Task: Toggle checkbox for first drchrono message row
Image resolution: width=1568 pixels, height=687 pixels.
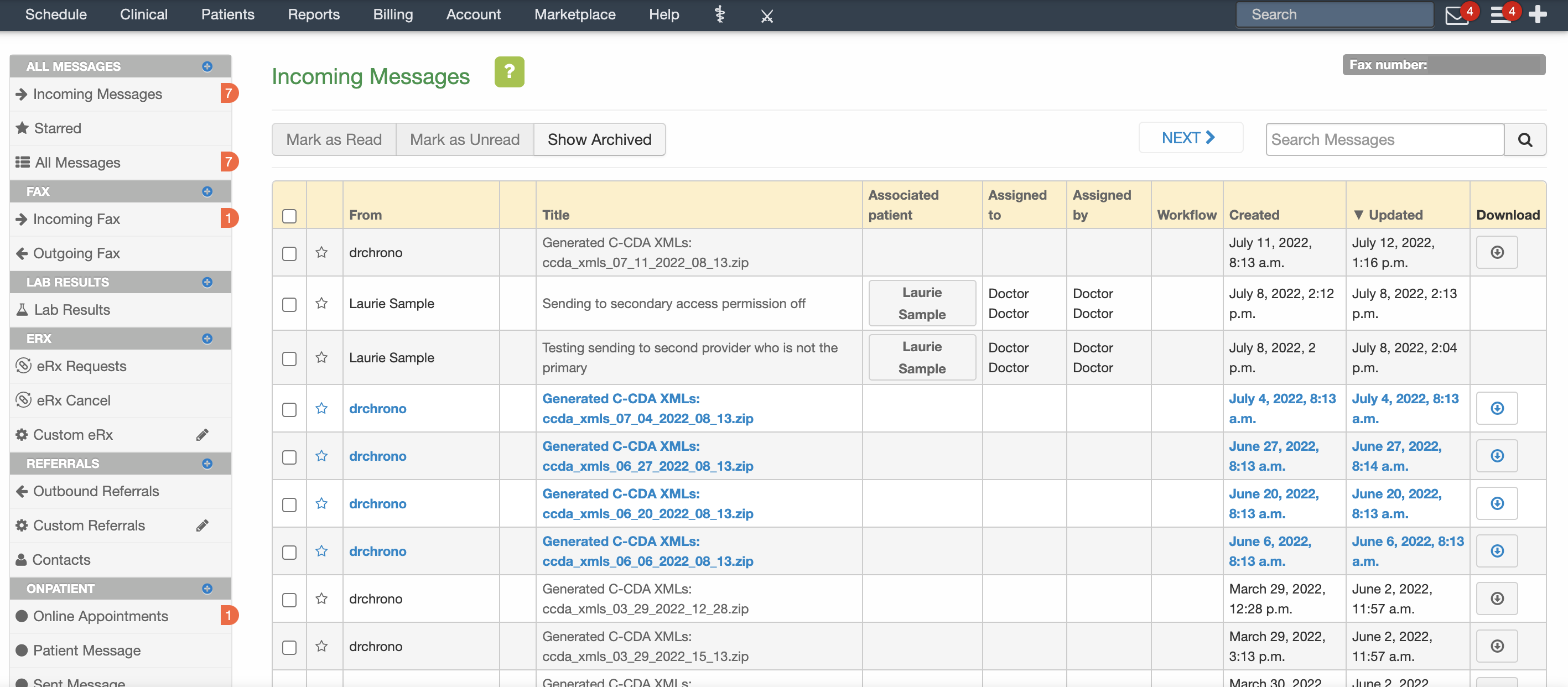Action: click(x=289, y=252)
